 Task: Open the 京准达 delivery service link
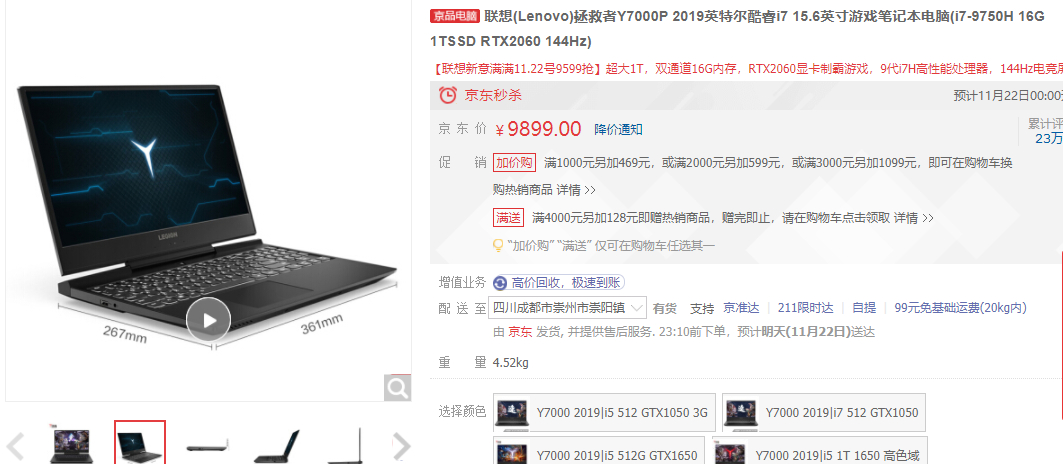click(x=741, y=308)
